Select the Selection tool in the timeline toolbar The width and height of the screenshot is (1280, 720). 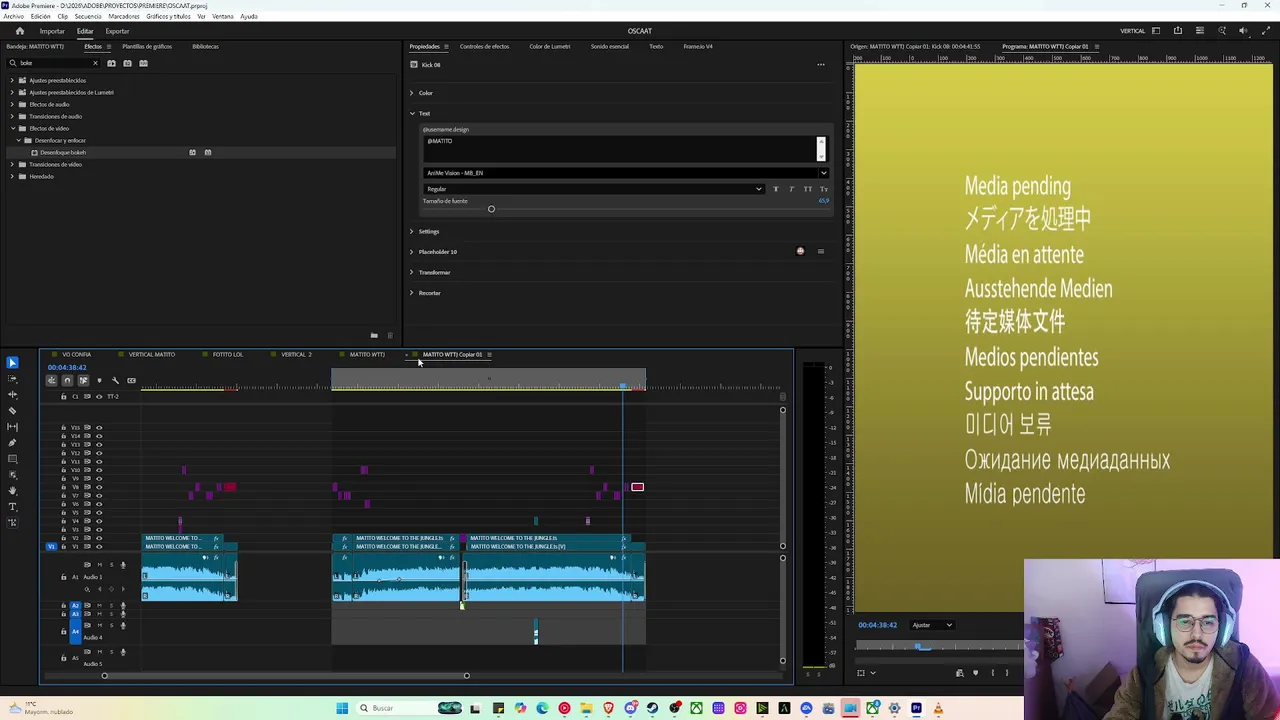(x=12, y=363)
